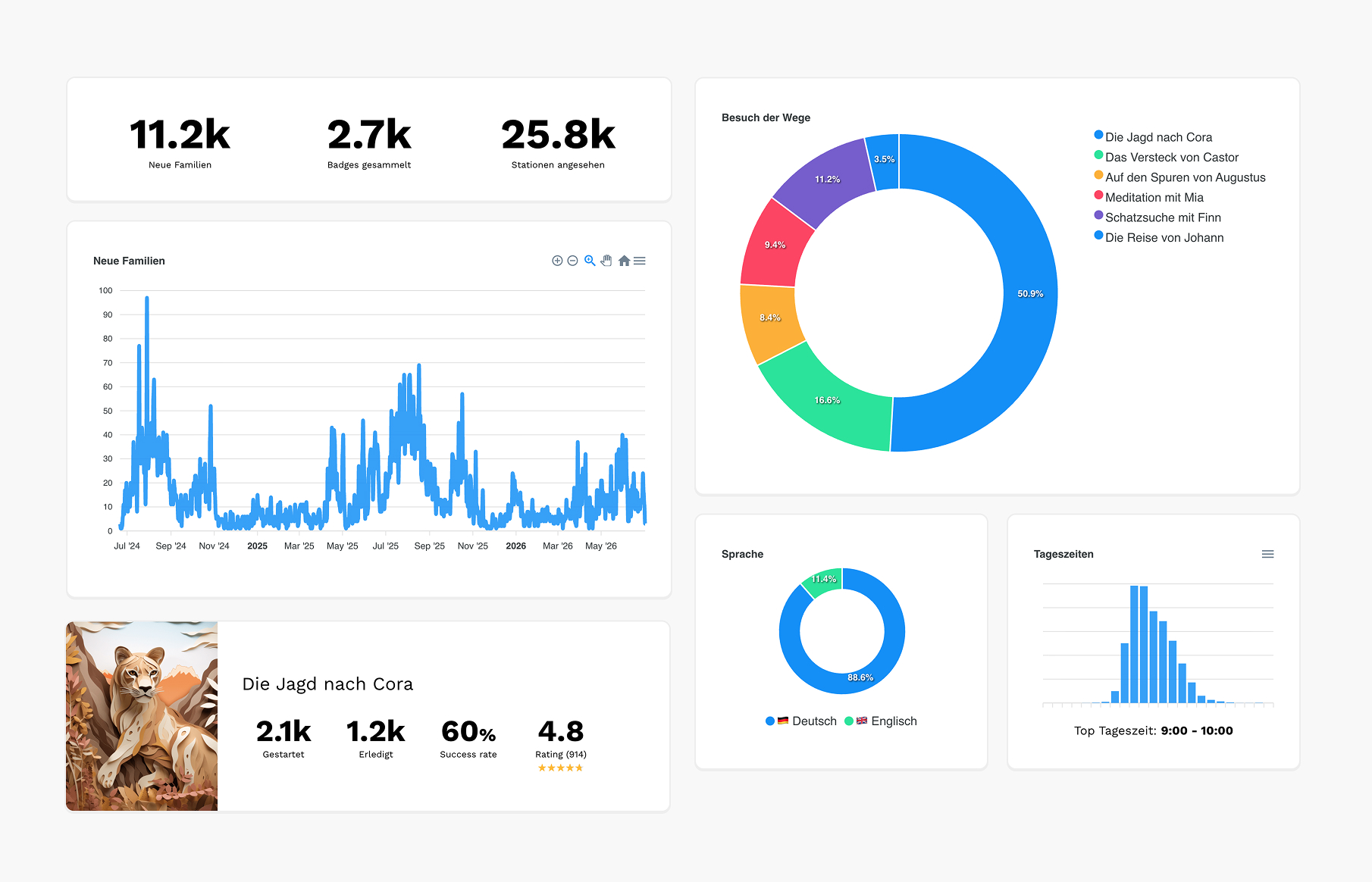Click the 2.1k Gestartet value

click(283, 731)
